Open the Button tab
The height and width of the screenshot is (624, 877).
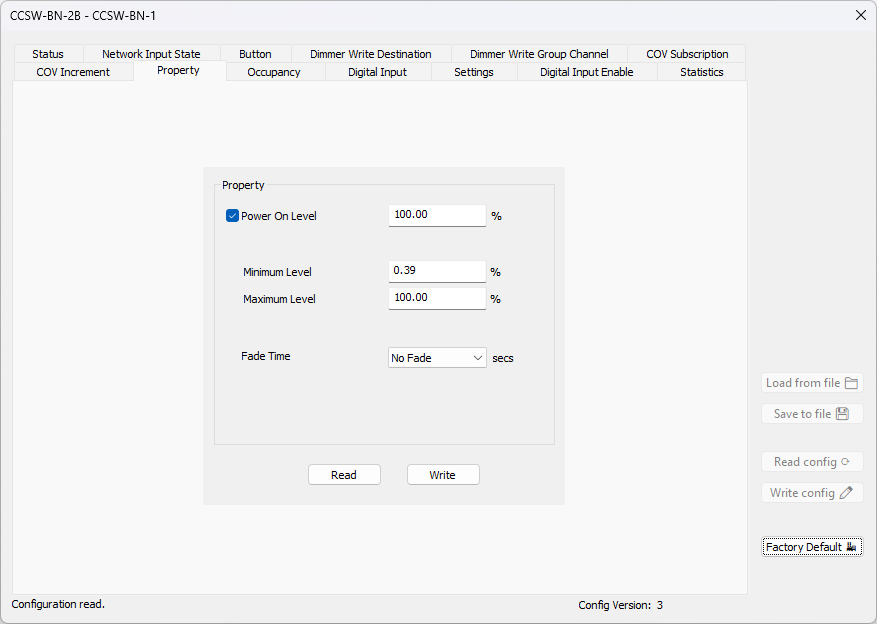point(255,54)
